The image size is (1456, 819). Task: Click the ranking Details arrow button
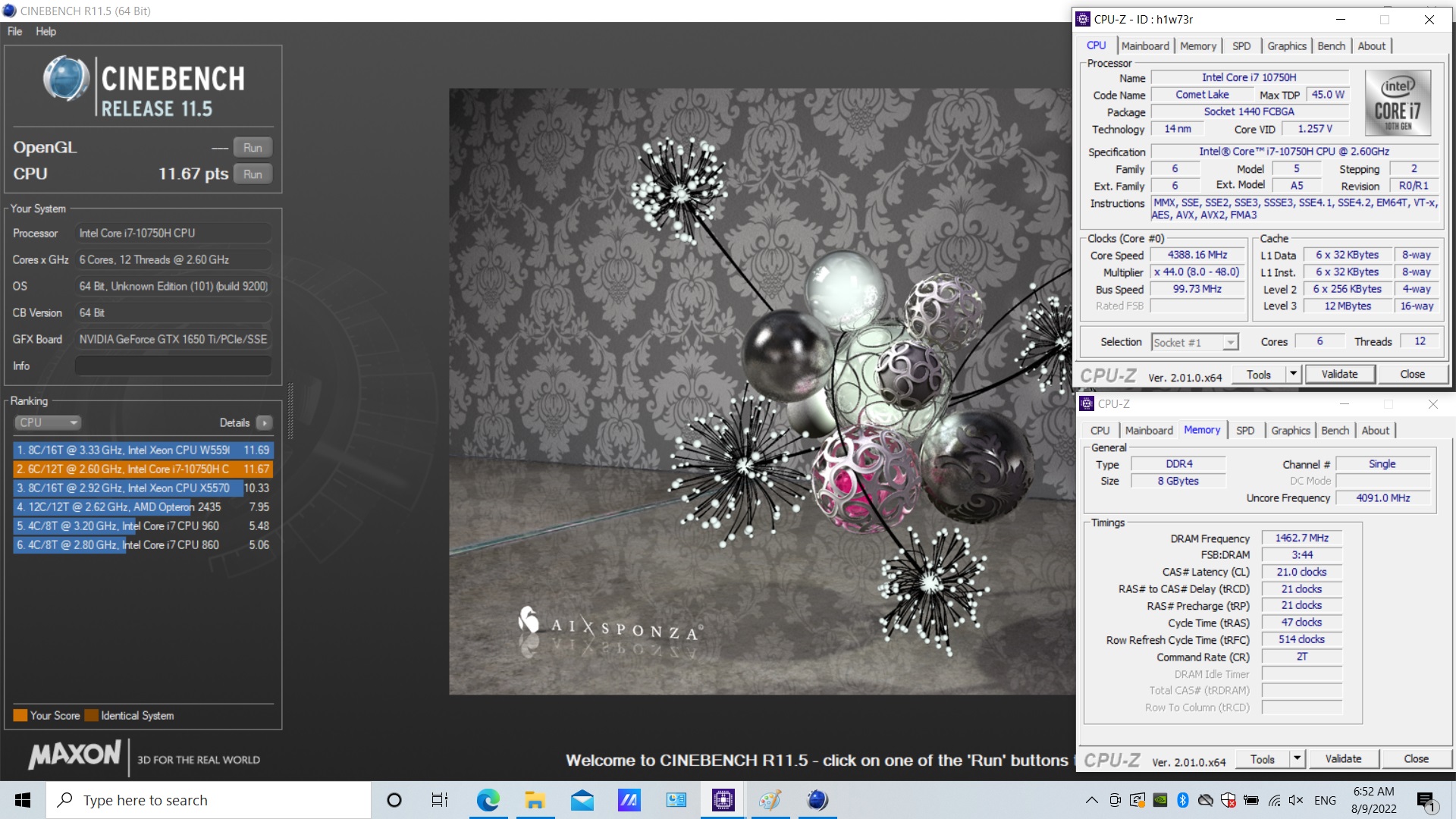point(264,422)
